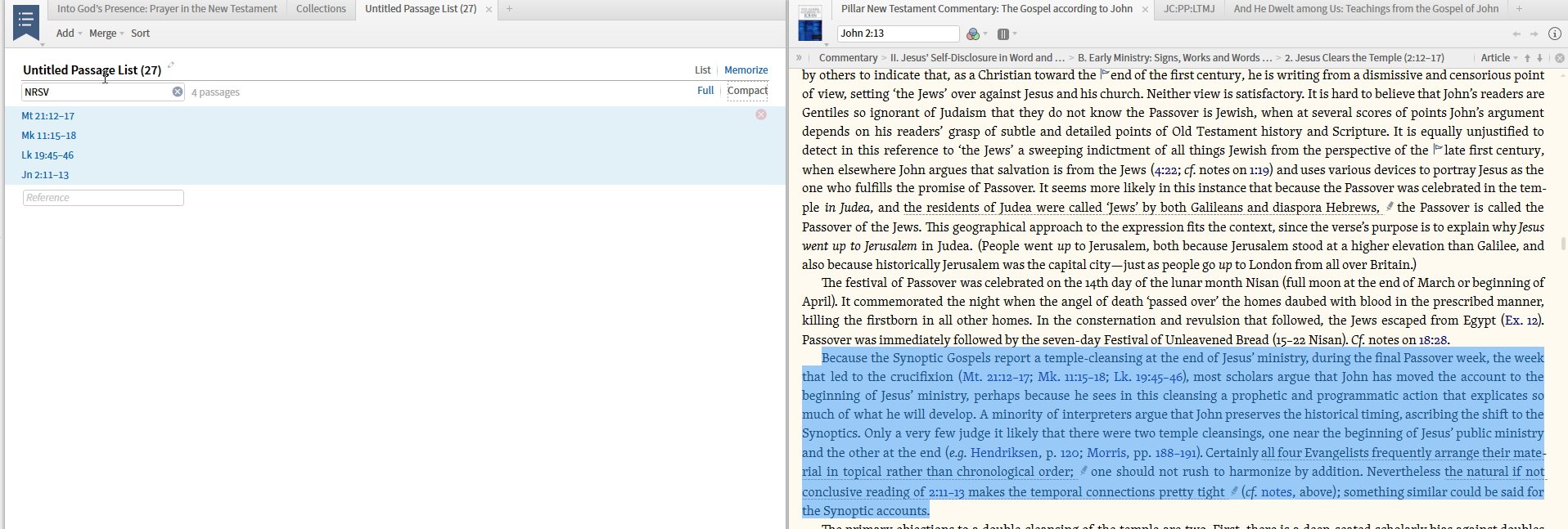Click the rename pencil beside the list title
This screenshot has width=1568, height=529.
171,65
